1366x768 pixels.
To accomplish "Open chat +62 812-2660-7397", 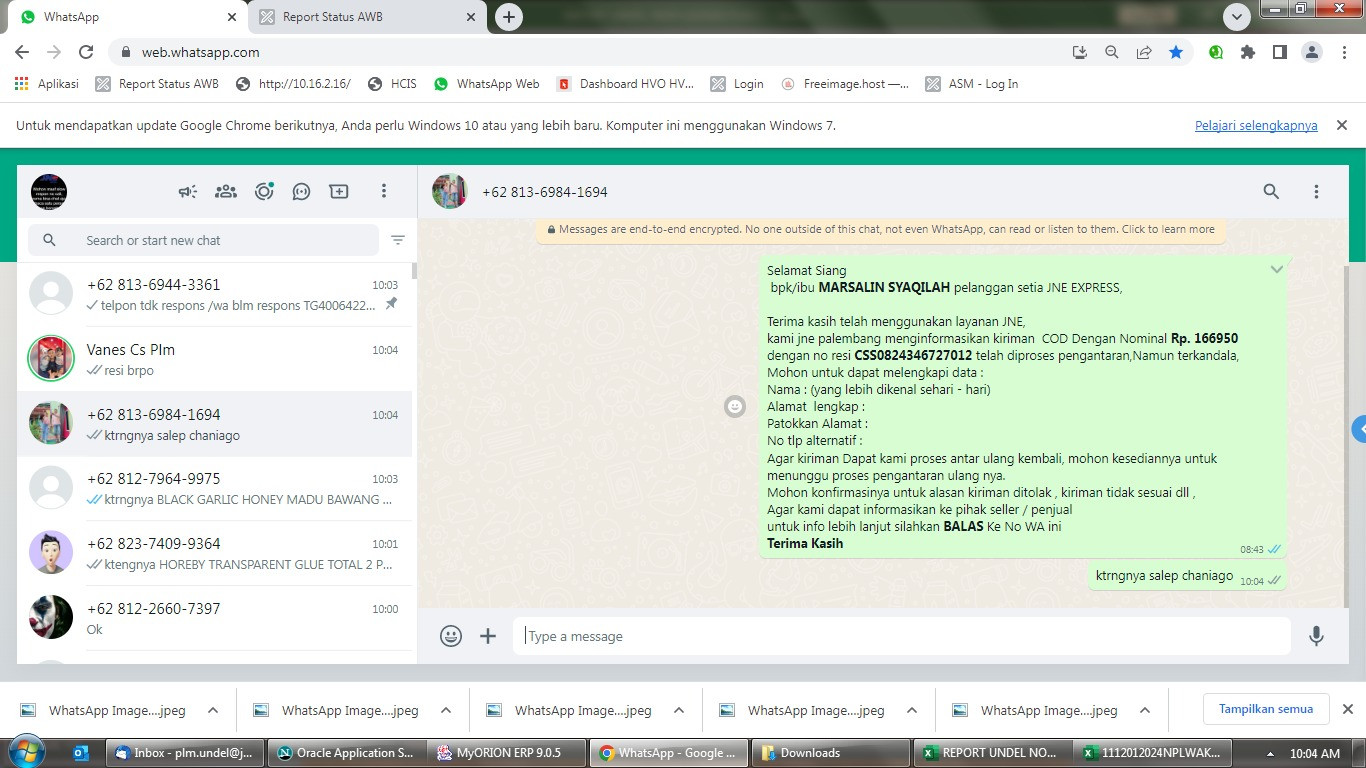I will click(x=214, y=618).
